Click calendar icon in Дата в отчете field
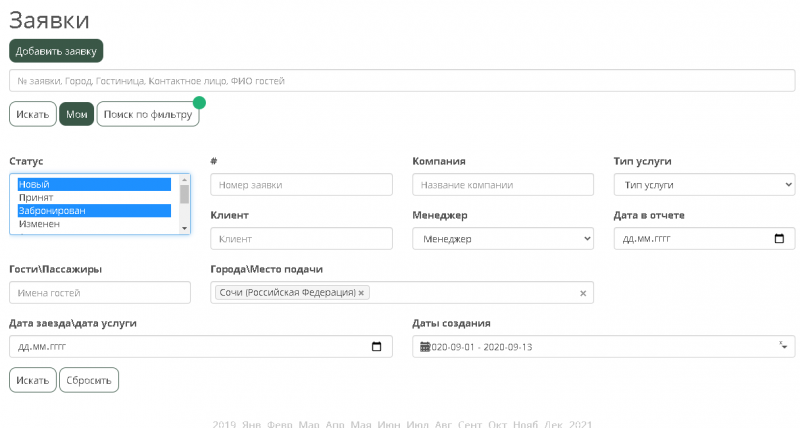Image resolution: width=800 pixels, height=428 pixels. pos(779,239)
